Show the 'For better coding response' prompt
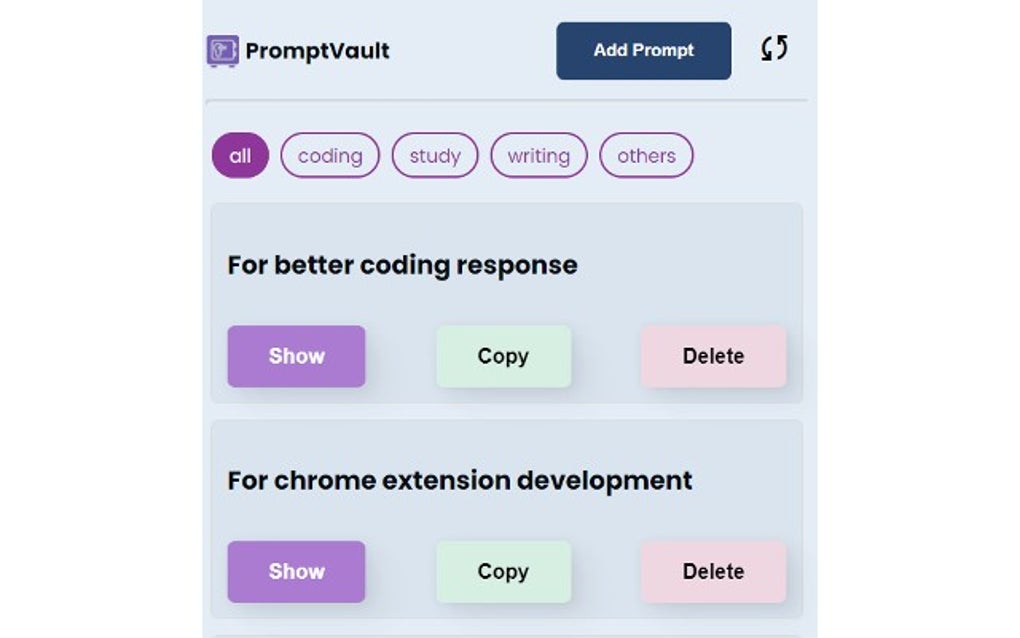Image resolution: width=1020 pixels, height=638 pixels. click(x=295, y=356)
